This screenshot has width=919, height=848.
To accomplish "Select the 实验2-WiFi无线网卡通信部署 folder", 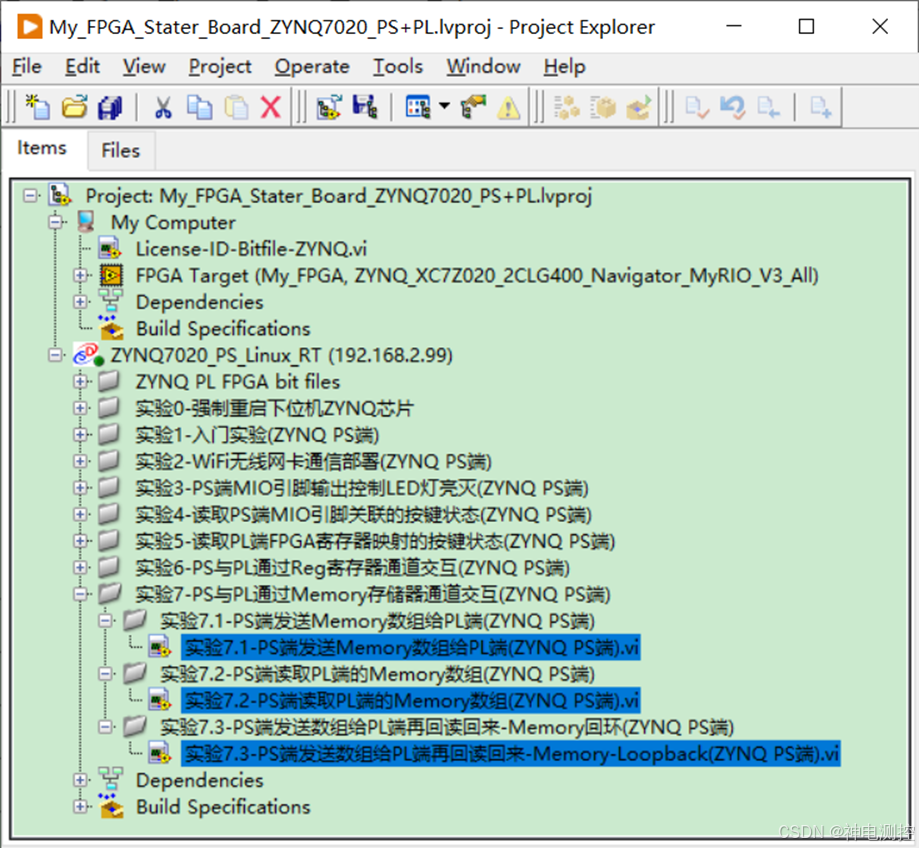I will (314, 461).
